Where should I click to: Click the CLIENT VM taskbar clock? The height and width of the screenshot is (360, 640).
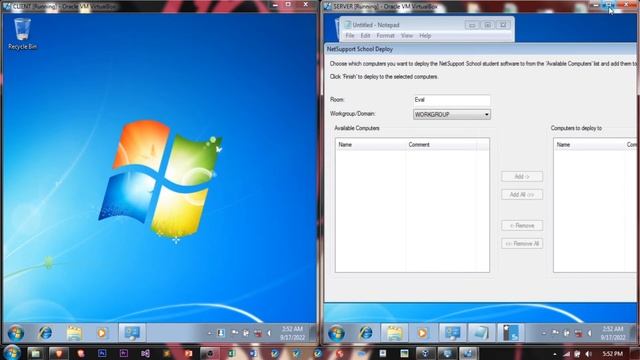(x=292, y=333)
